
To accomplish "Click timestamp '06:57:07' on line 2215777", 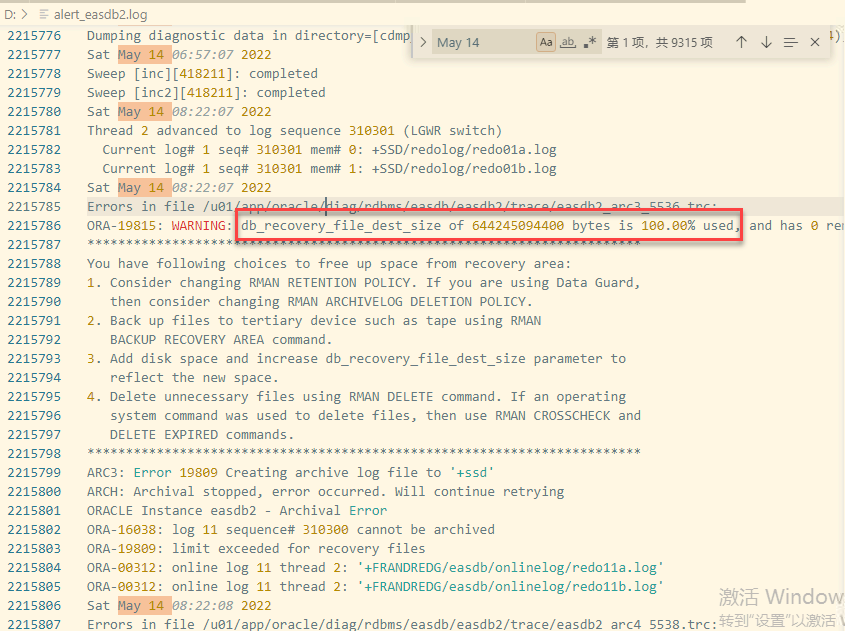I will (203, 55).
